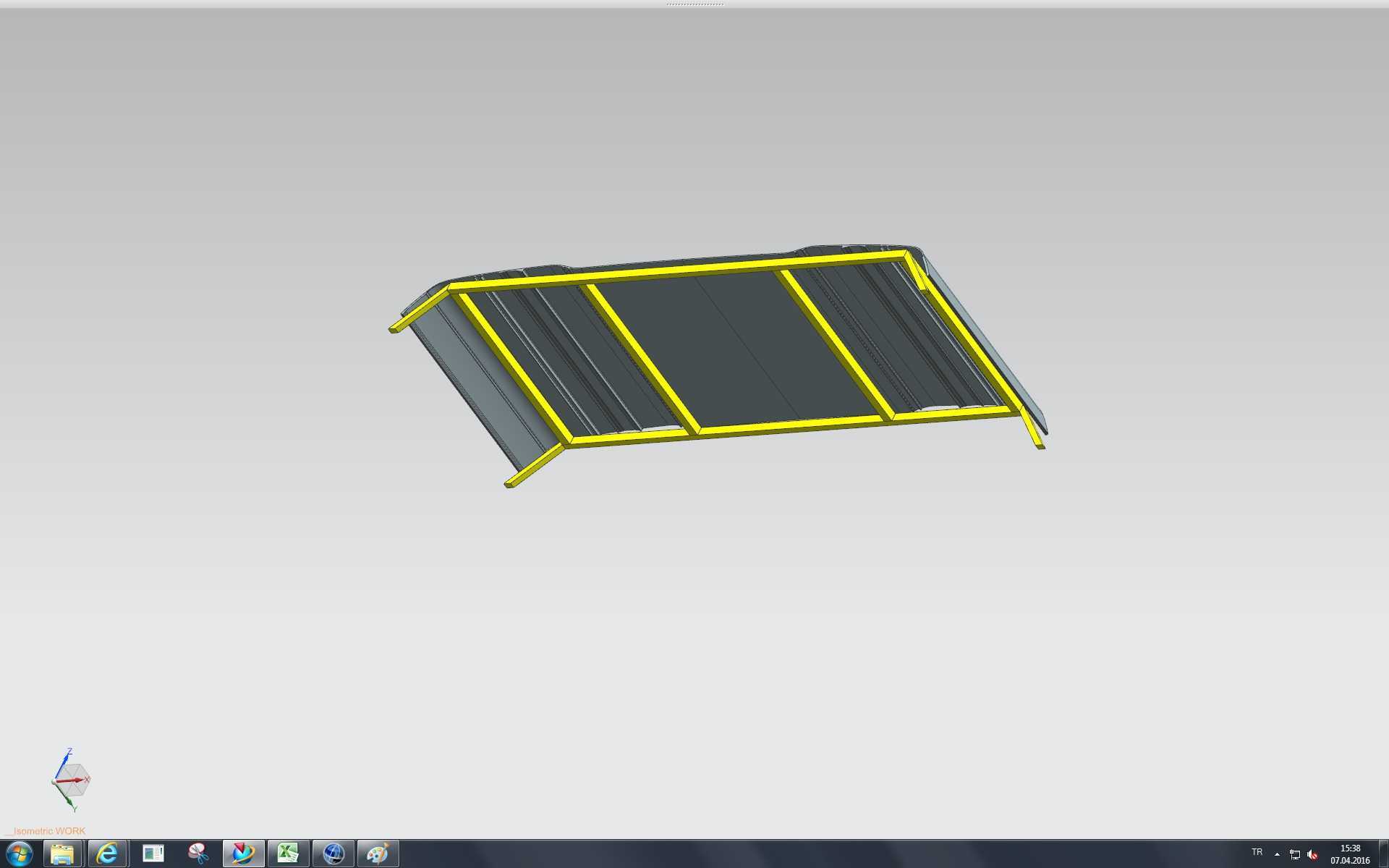Click the TR language indicator

click(x=1257, y=853)
